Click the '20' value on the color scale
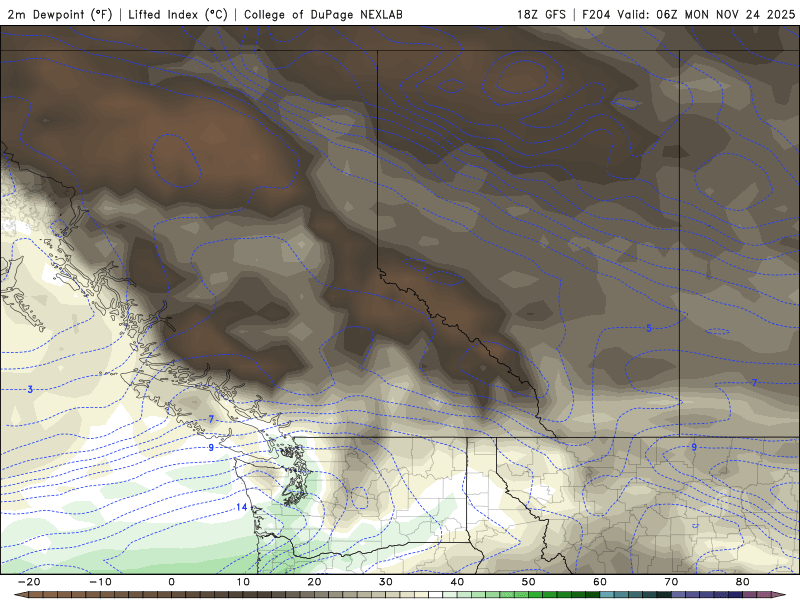 tap(314, 582)
